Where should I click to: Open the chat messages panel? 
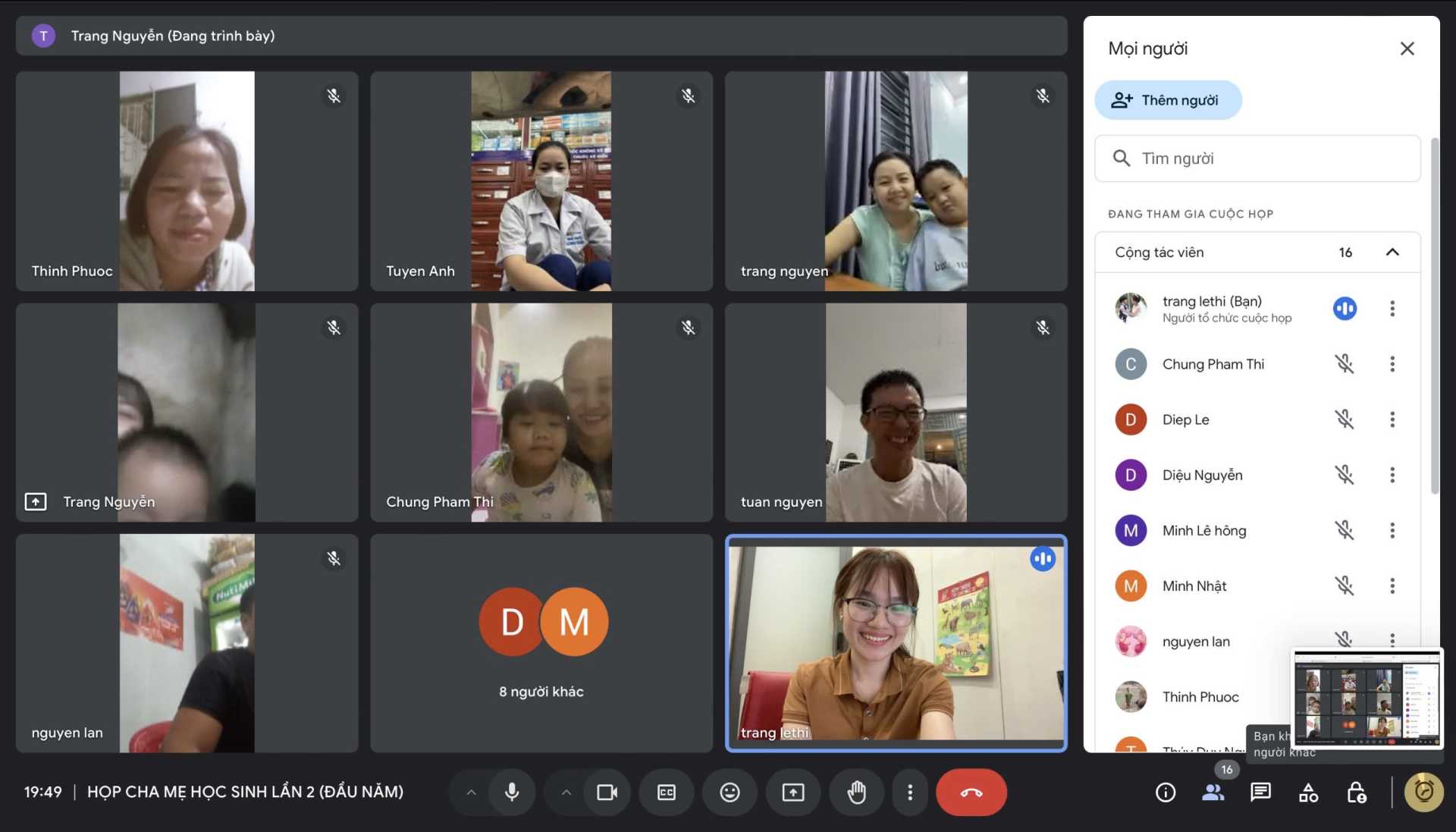coord(1260,793)
